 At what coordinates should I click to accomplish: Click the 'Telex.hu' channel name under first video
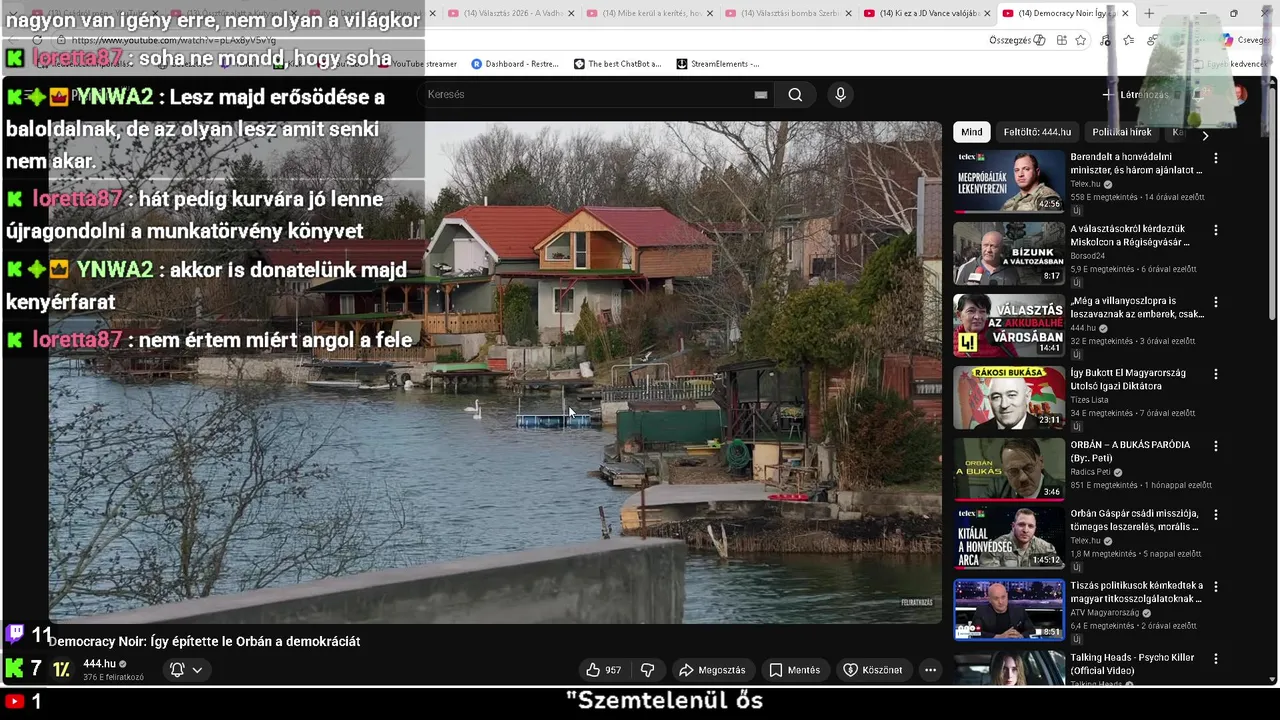[x=1085, y=184]
